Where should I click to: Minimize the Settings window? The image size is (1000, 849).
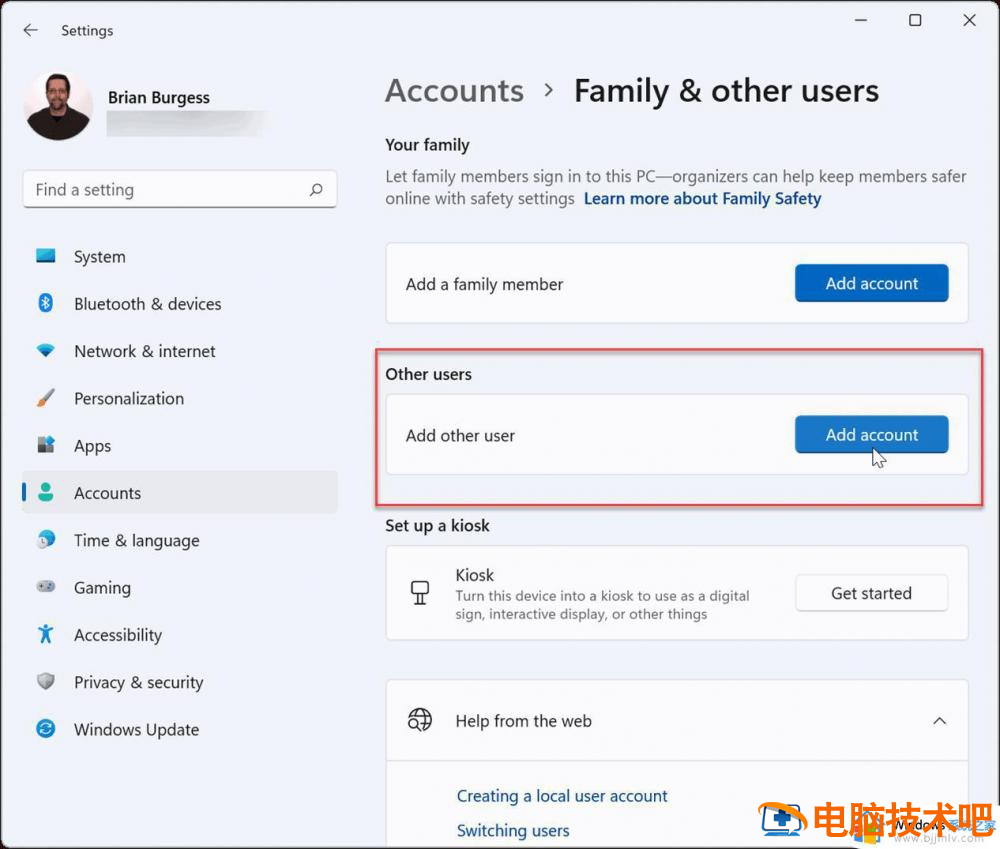[861, 20]
